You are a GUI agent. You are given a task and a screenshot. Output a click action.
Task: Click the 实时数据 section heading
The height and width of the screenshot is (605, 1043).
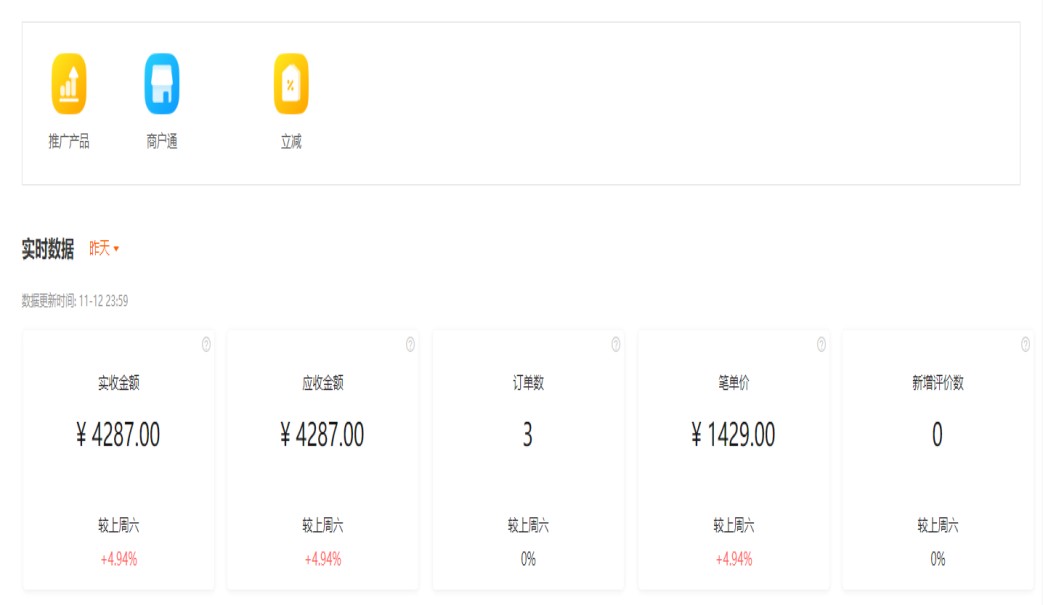coord(48,249)
